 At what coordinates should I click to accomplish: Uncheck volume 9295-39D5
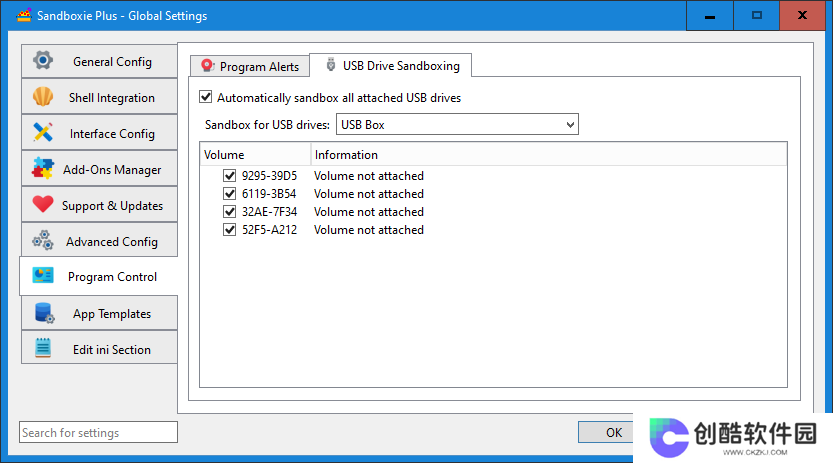230,175
